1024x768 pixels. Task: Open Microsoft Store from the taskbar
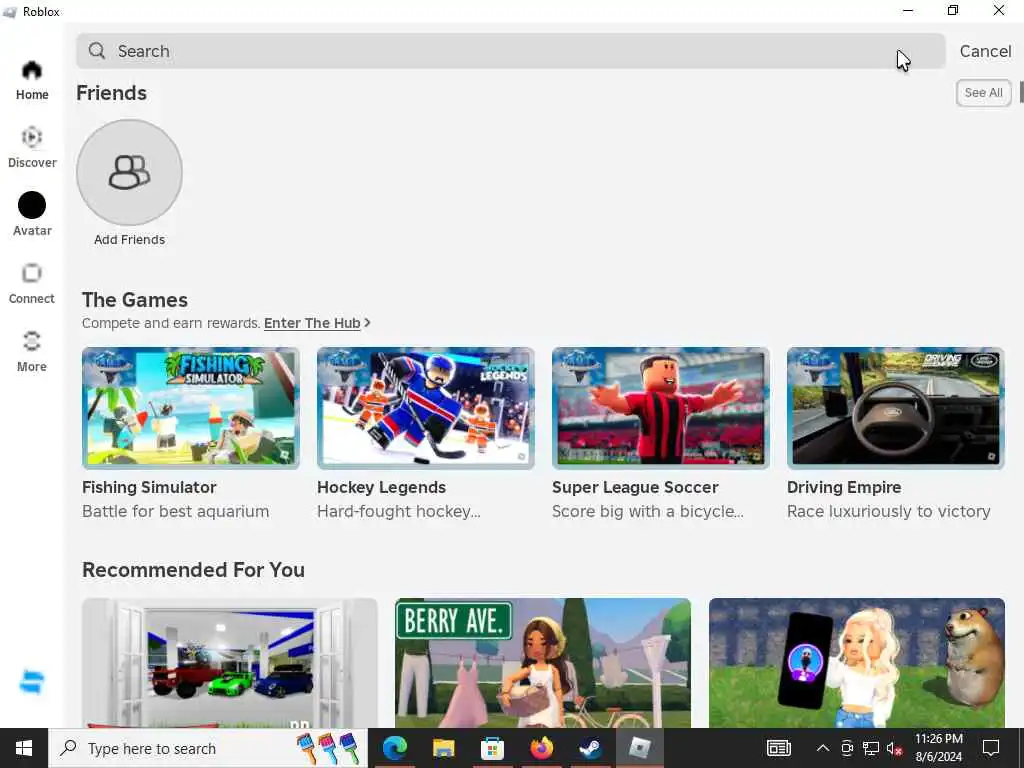tap(492, 748)
